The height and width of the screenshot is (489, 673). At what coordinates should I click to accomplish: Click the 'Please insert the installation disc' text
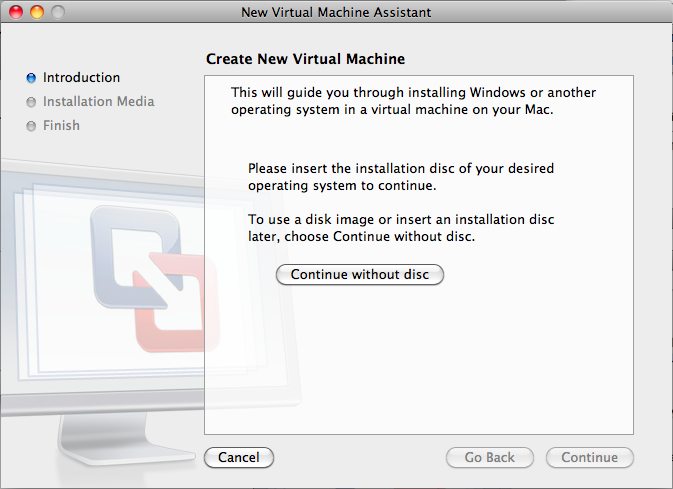(401, 177)
